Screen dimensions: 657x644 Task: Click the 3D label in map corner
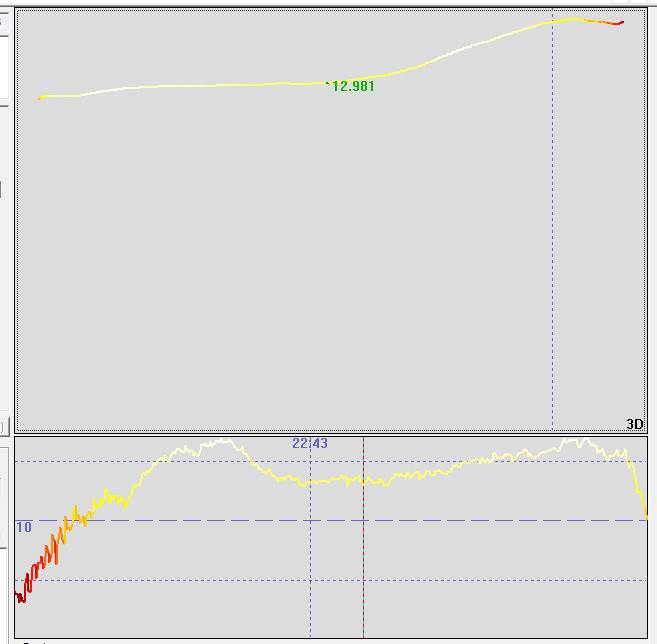click(x=634, y=424)
